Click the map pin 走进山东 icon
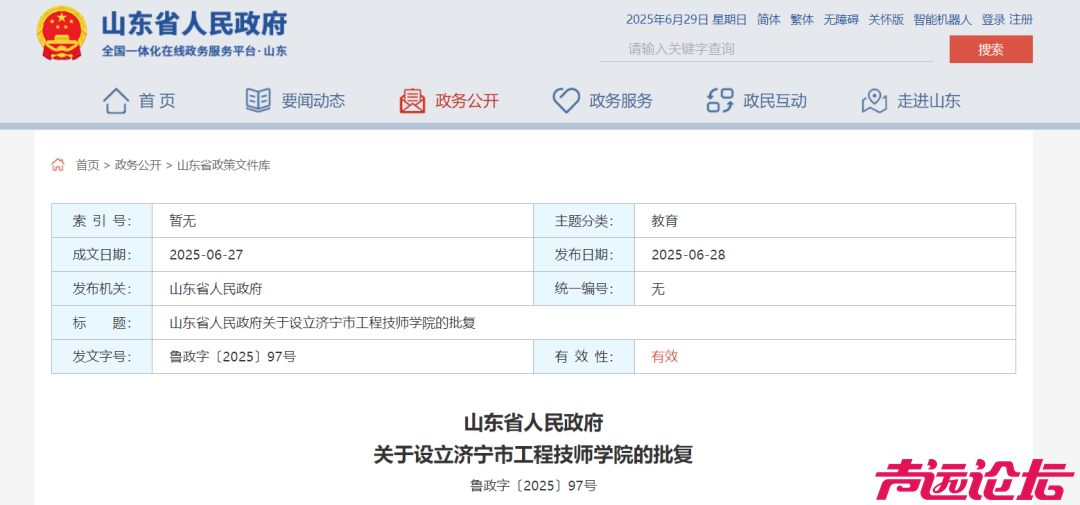 [874, 101]
